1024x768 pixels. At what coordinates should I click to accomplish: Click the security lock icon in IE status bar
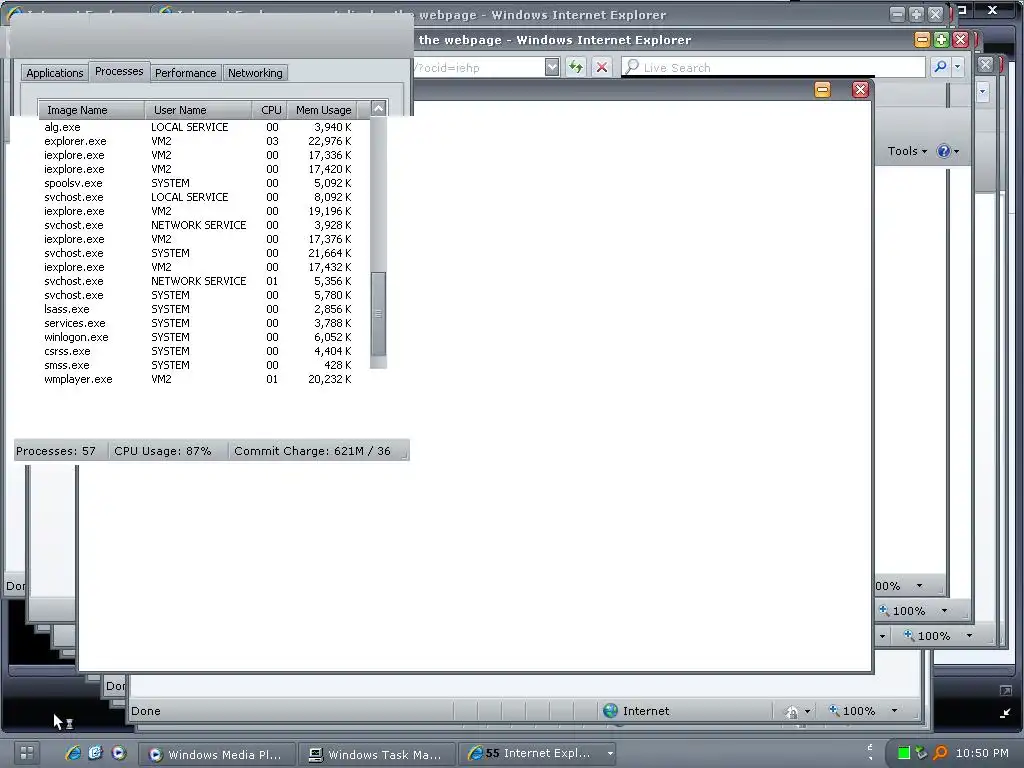(x=792, y=711)
